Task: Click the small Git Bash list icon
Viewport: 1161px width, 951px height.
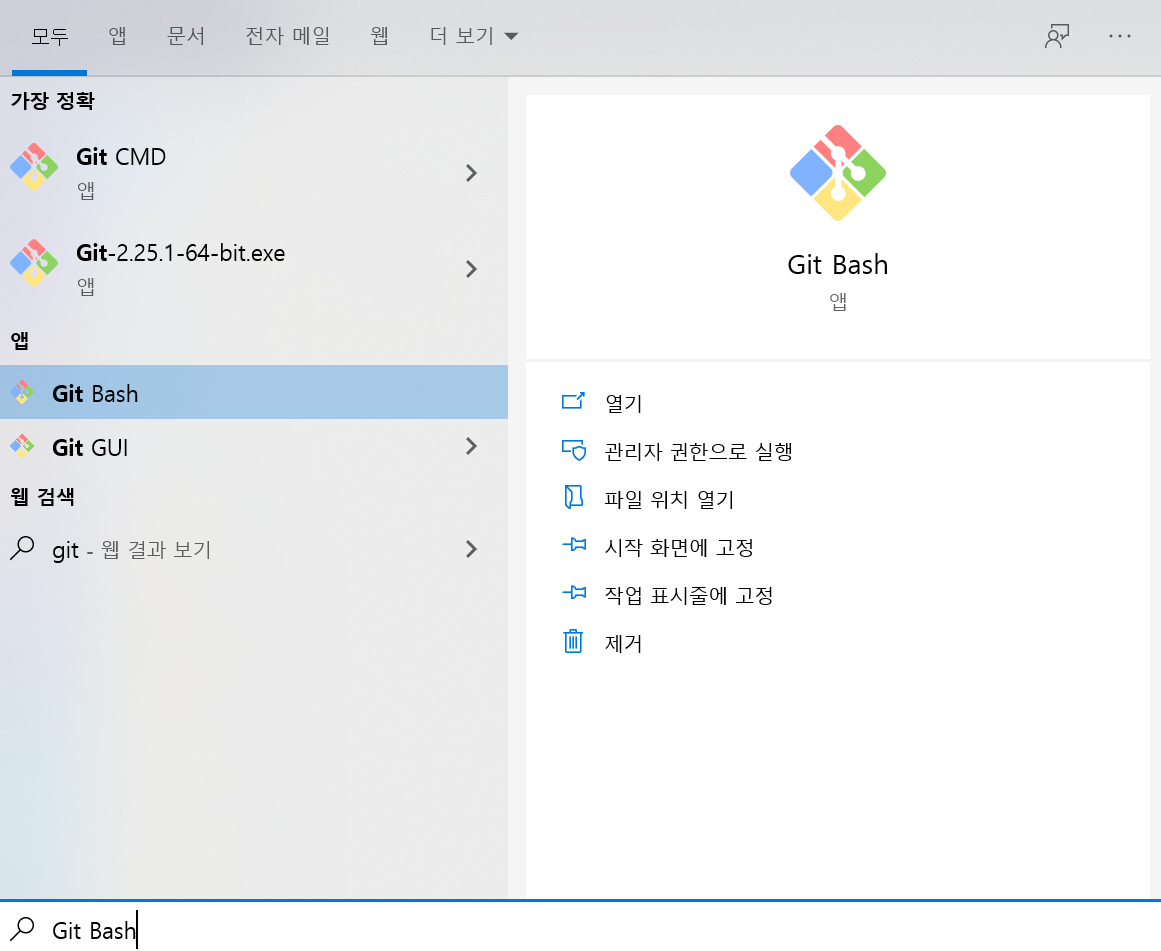Action: click(22, 393)
